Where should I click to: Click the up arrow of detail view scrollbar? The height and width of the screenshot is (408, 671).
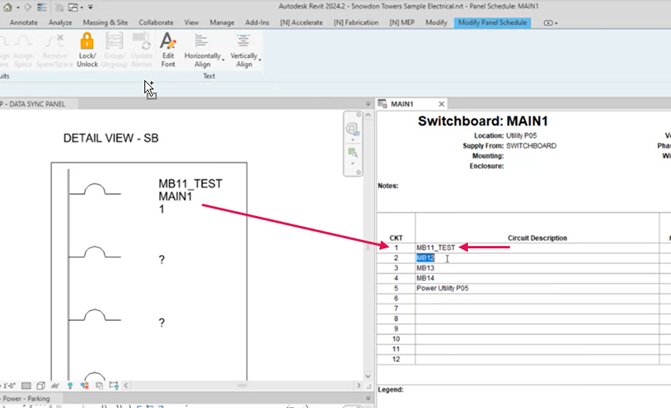point(368,115)
